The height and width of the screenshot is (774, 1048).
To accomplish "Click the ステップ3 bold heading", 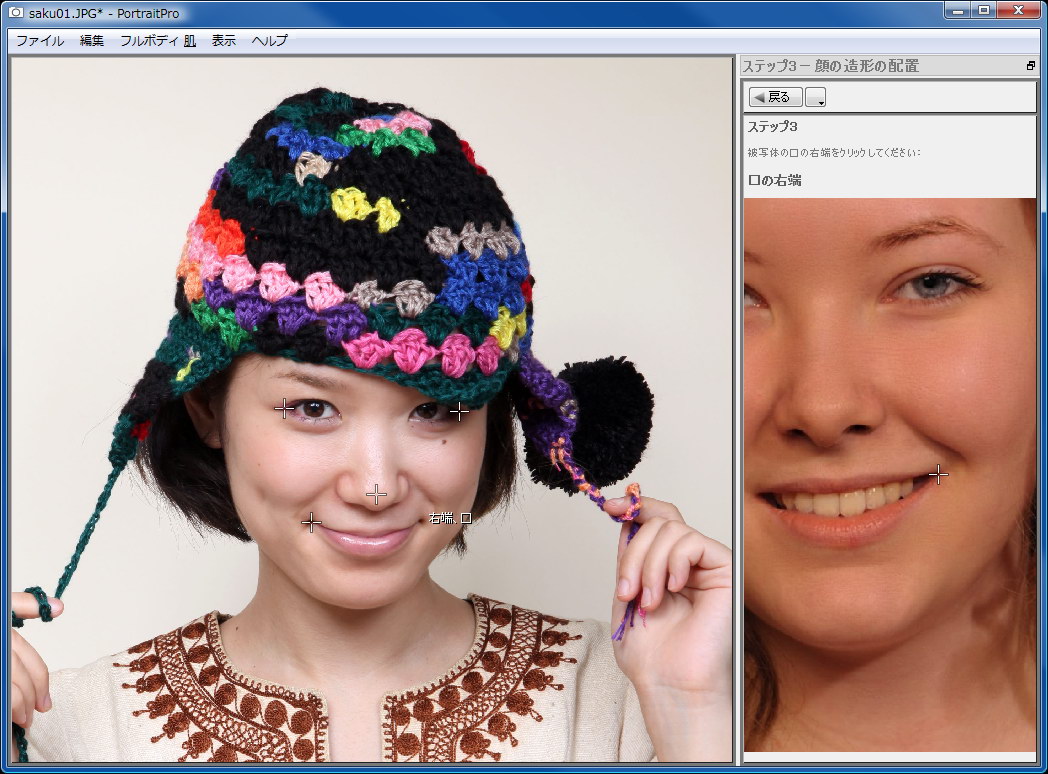I will [772, 126].
